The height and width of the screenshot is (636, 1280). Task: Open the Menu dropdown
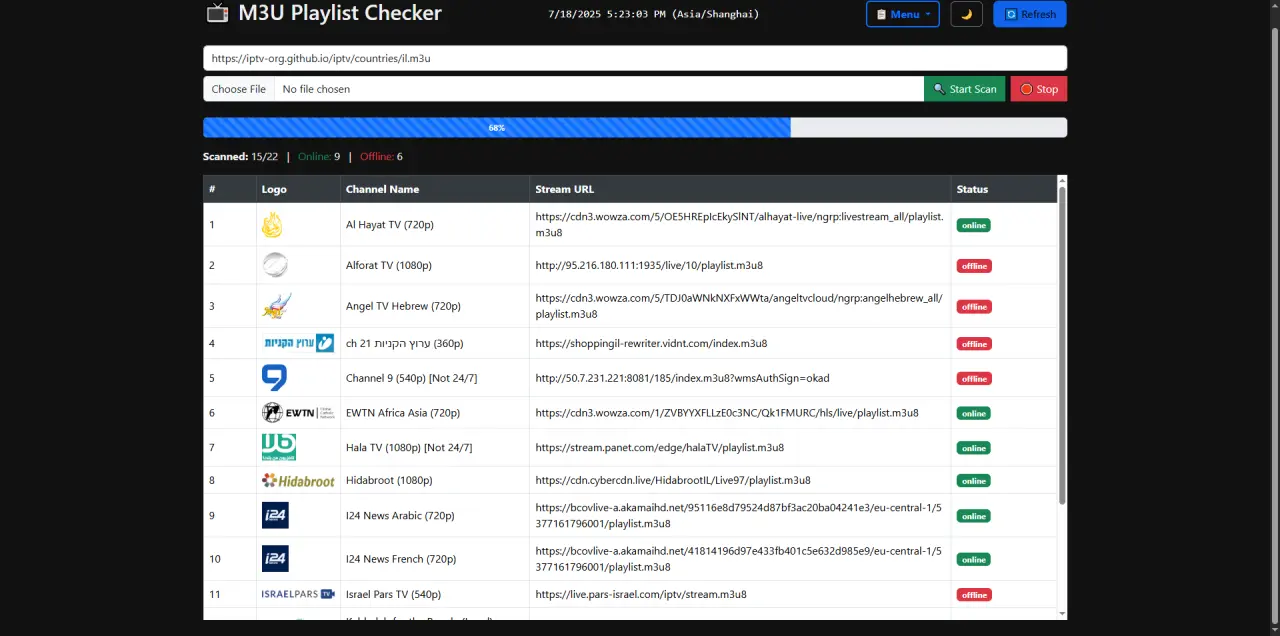(x=903, y=14)
